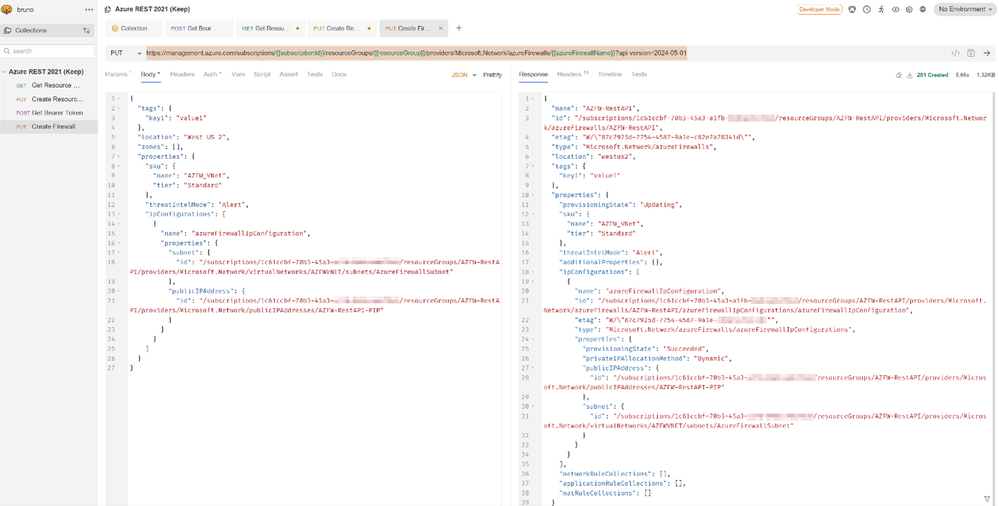The height and width of the screenshot is (506, 999).
Task: Open the No Environment dropdown
Action: [x=965, y=10]
